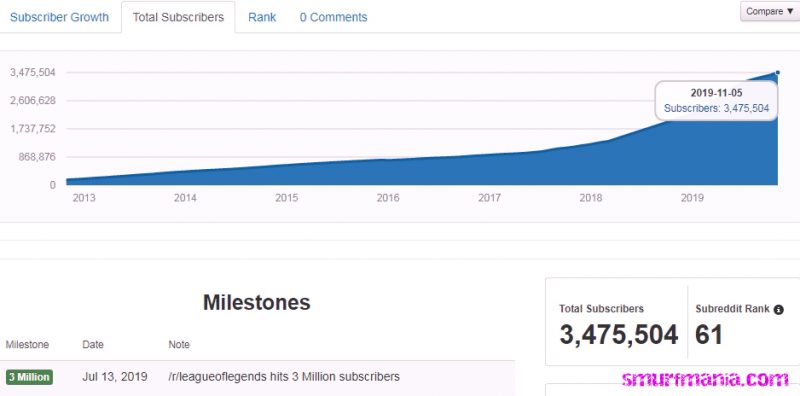Click the Note column header
This screenshot has width=800, height=396.
(x=179, y=345)
